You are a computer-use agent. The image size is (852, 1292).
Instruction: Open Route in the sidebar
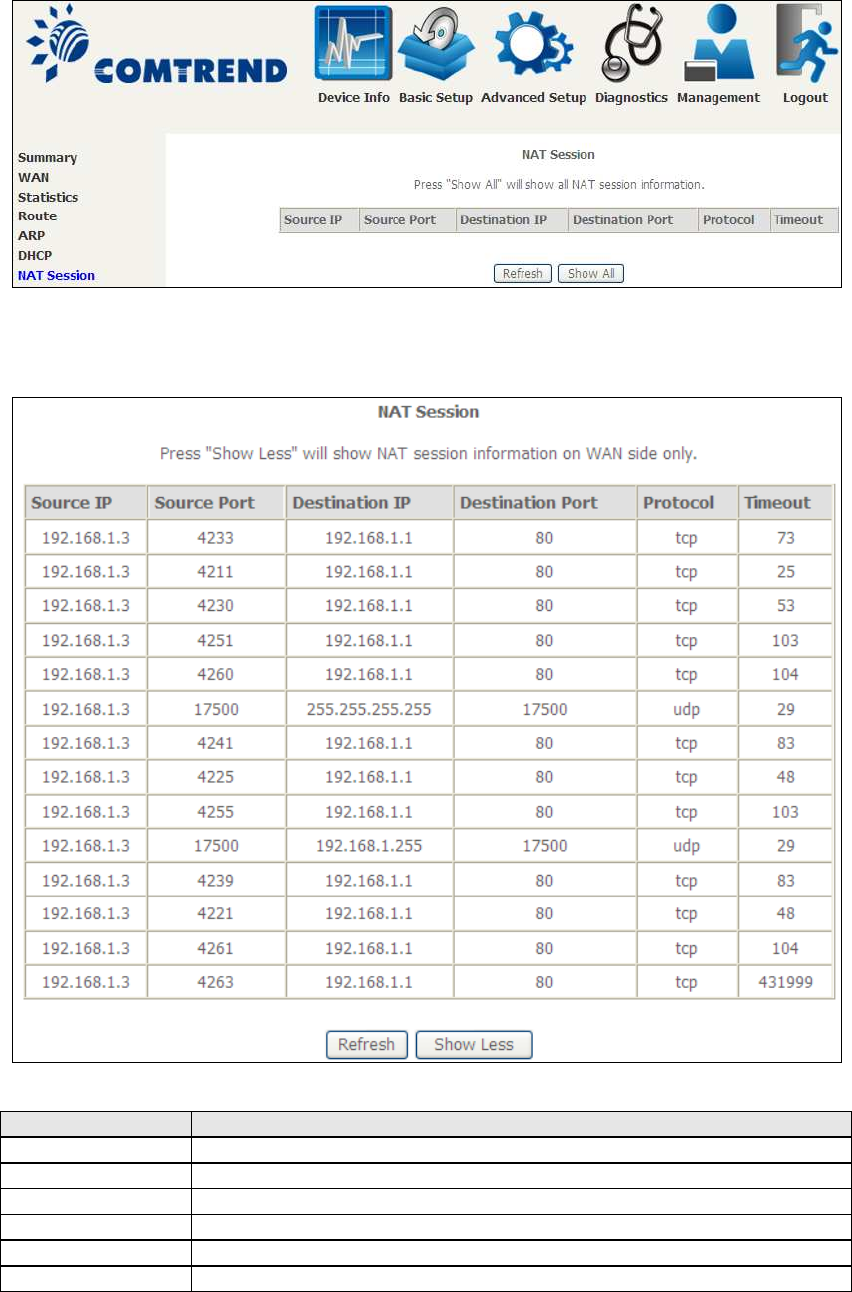point(37,216)
